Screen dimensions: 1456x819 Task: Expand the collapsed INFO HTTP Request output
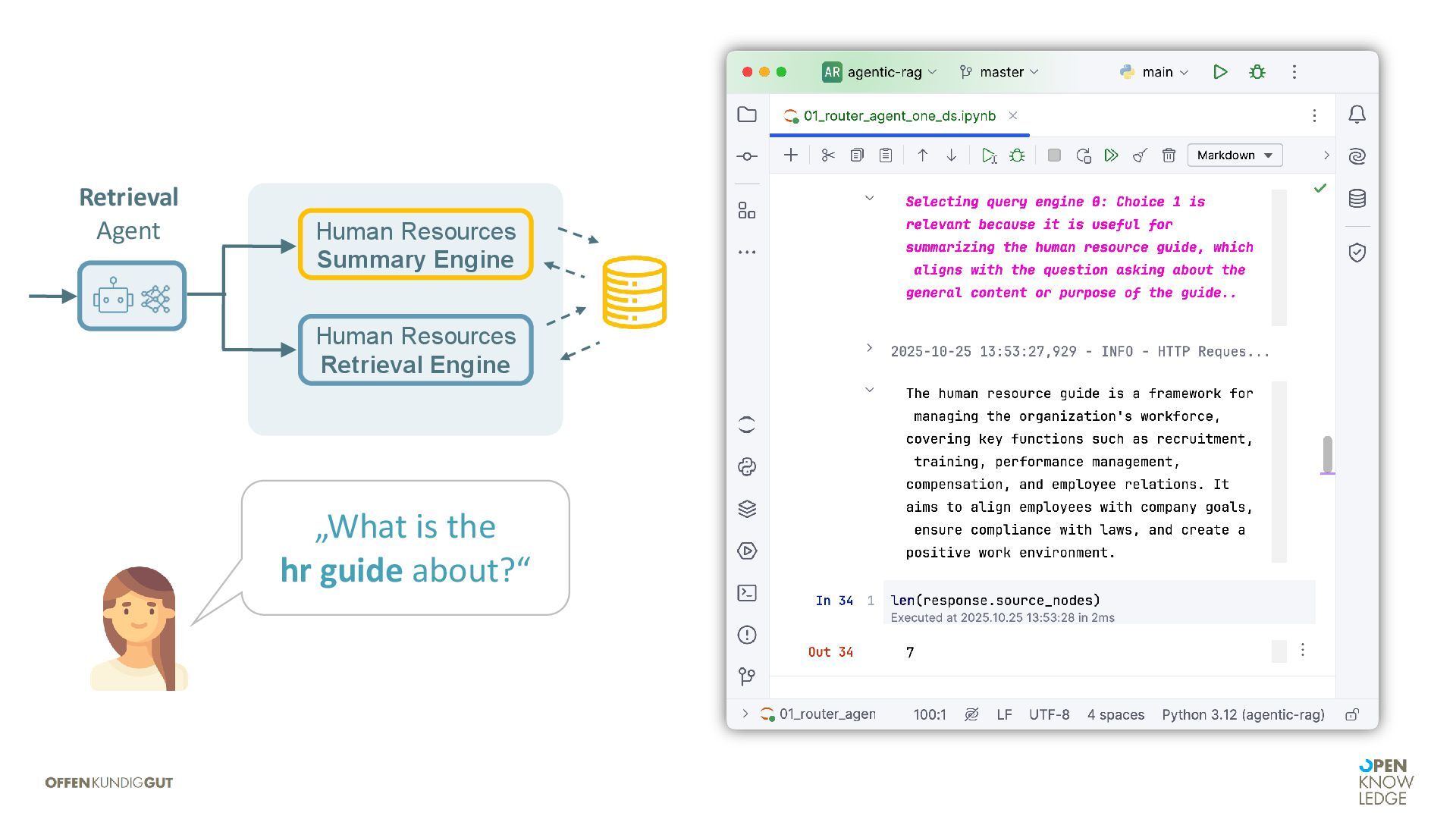869,348
